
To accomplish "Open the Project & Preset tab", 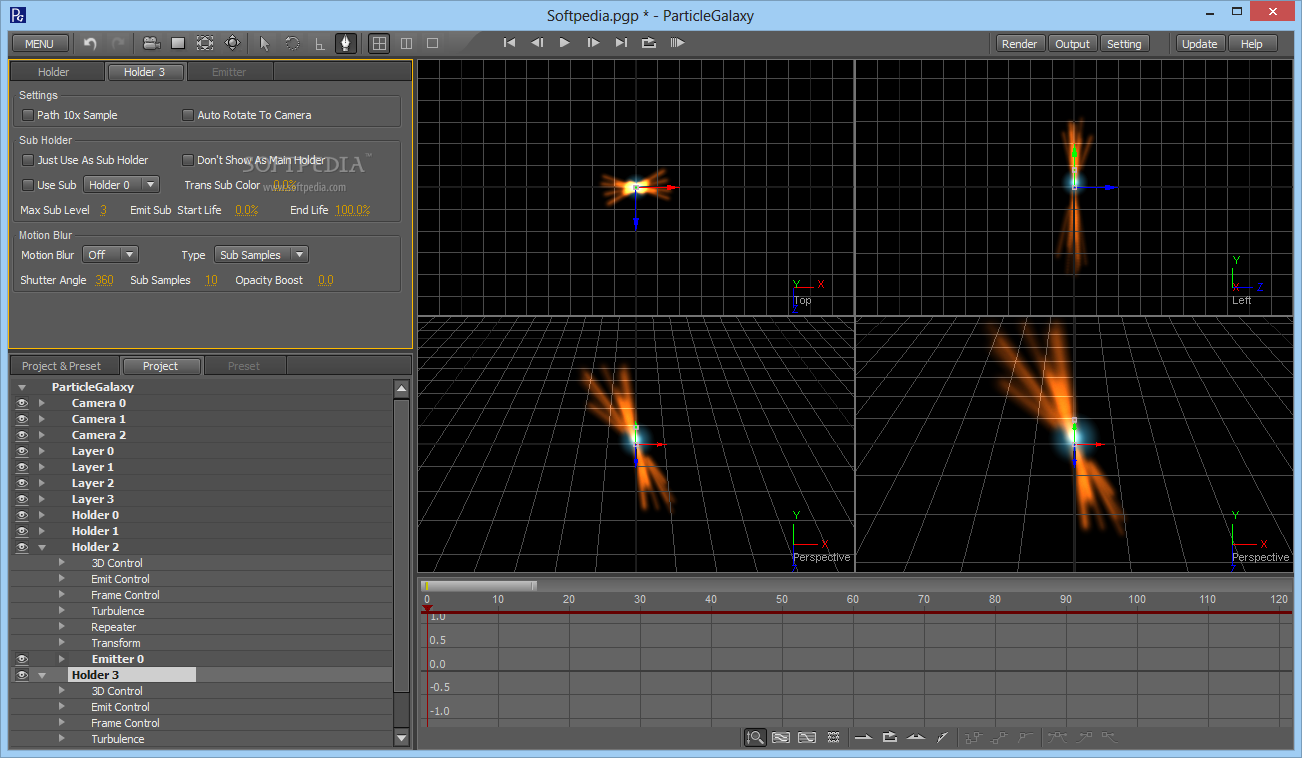I will pyautogui.click(x=62, y=366).
